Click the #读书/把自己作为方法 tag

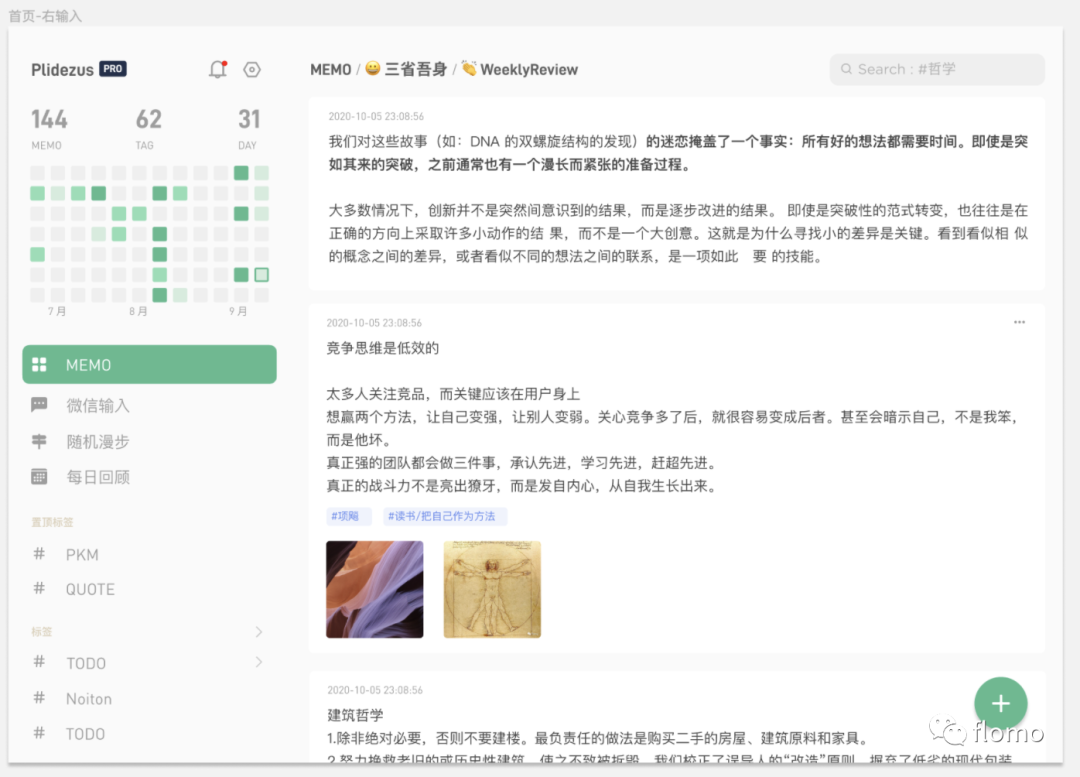coord(444,516)
